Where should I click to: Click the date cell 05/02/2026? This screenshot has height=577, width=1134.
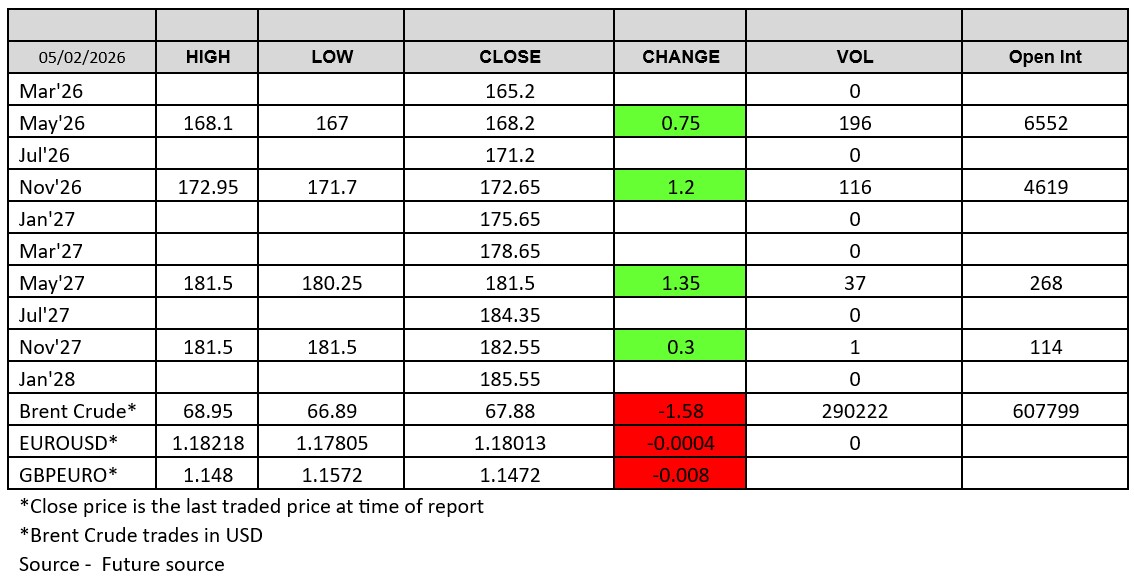click(x=82, y=57)
